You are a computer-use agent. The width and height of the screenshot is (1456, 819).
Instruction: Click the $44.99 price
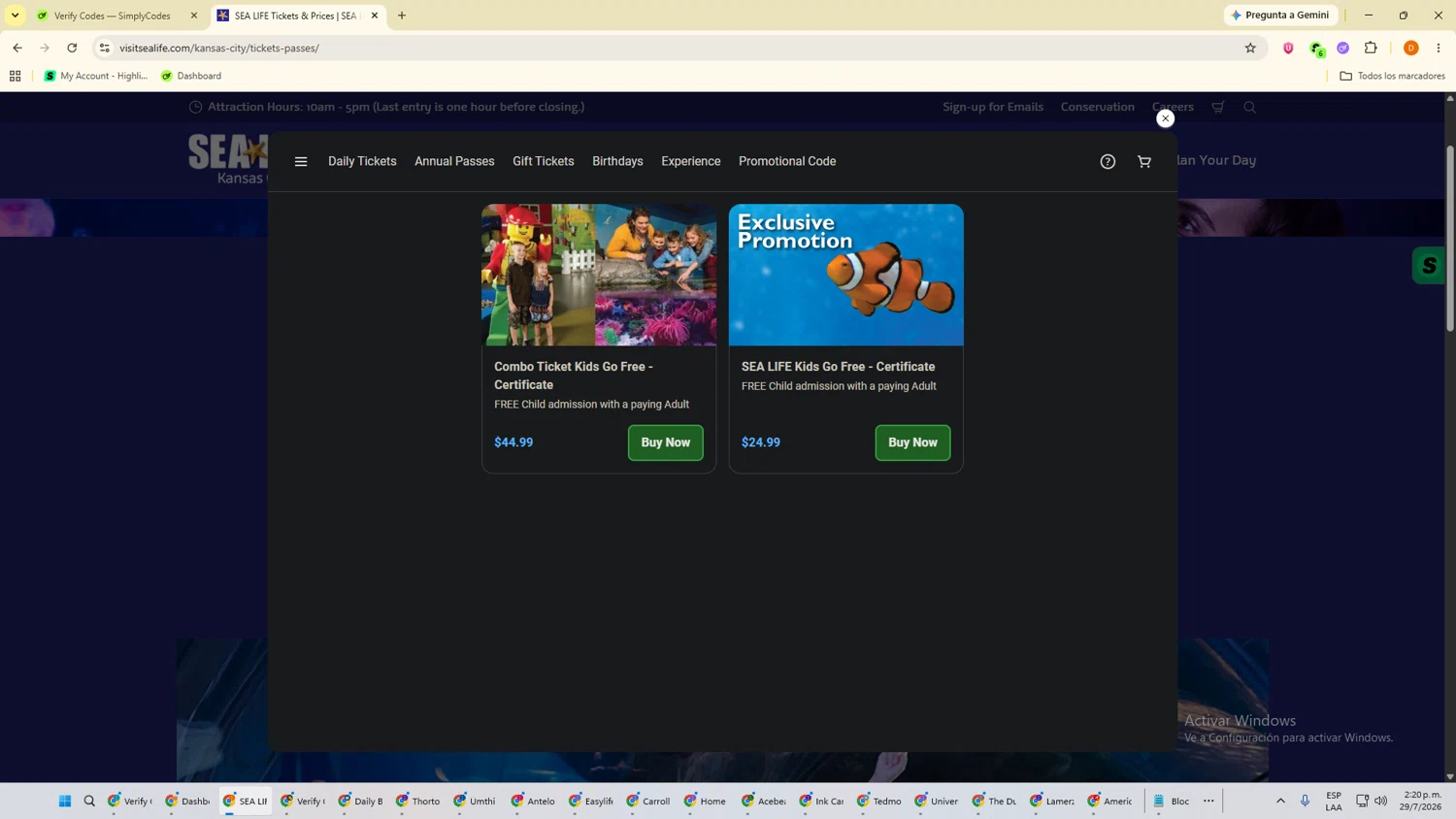(x=513, y=442)
